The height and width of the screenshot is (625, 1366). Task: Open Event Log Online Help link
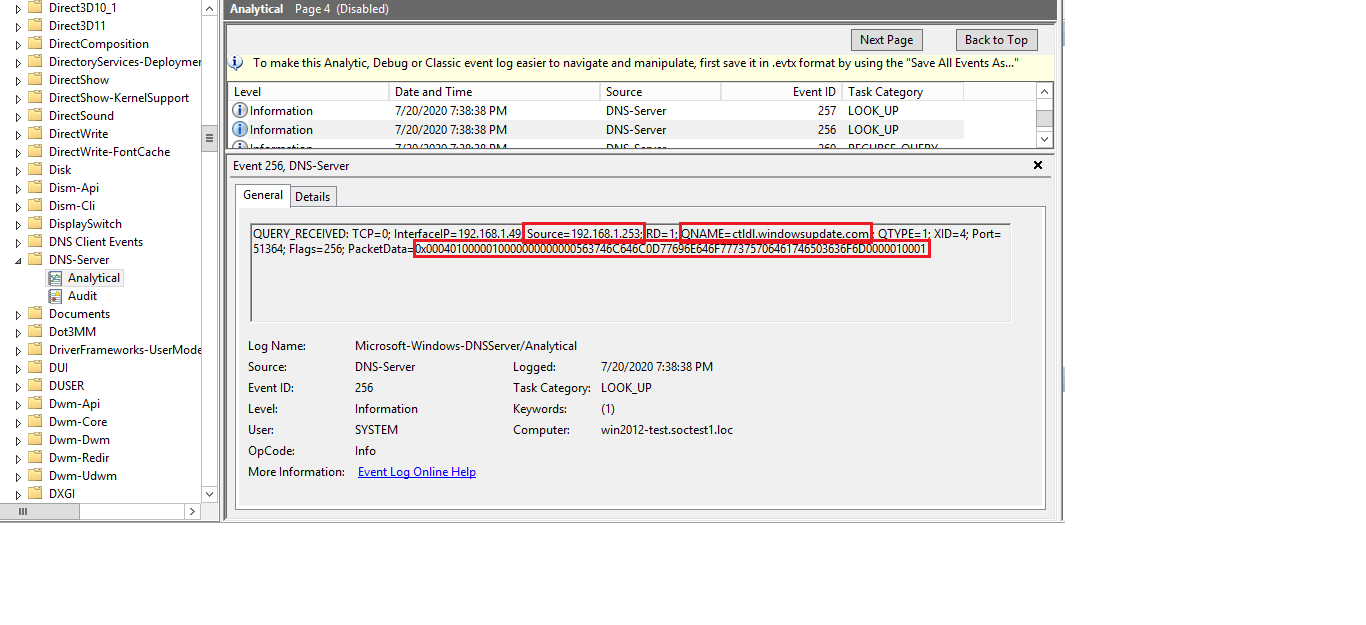pyautogui.click(x=416, y=471)
